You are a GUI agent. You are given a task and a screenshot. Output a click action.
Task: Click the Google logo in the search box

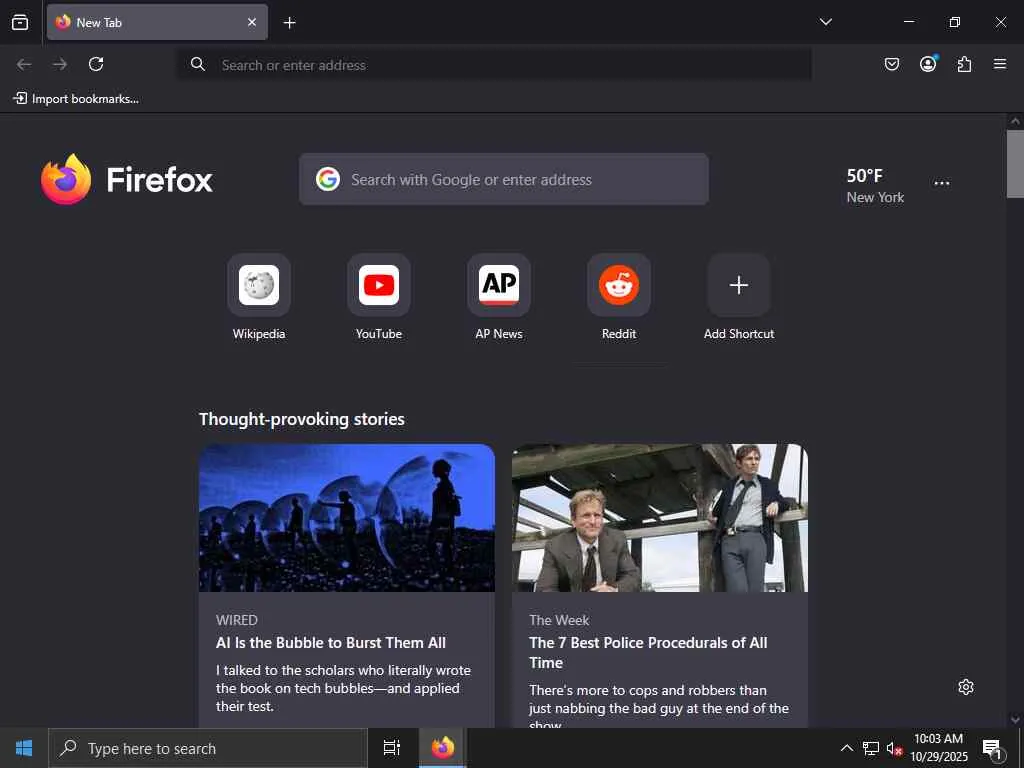pyautogui.click(x=328, y=179)
